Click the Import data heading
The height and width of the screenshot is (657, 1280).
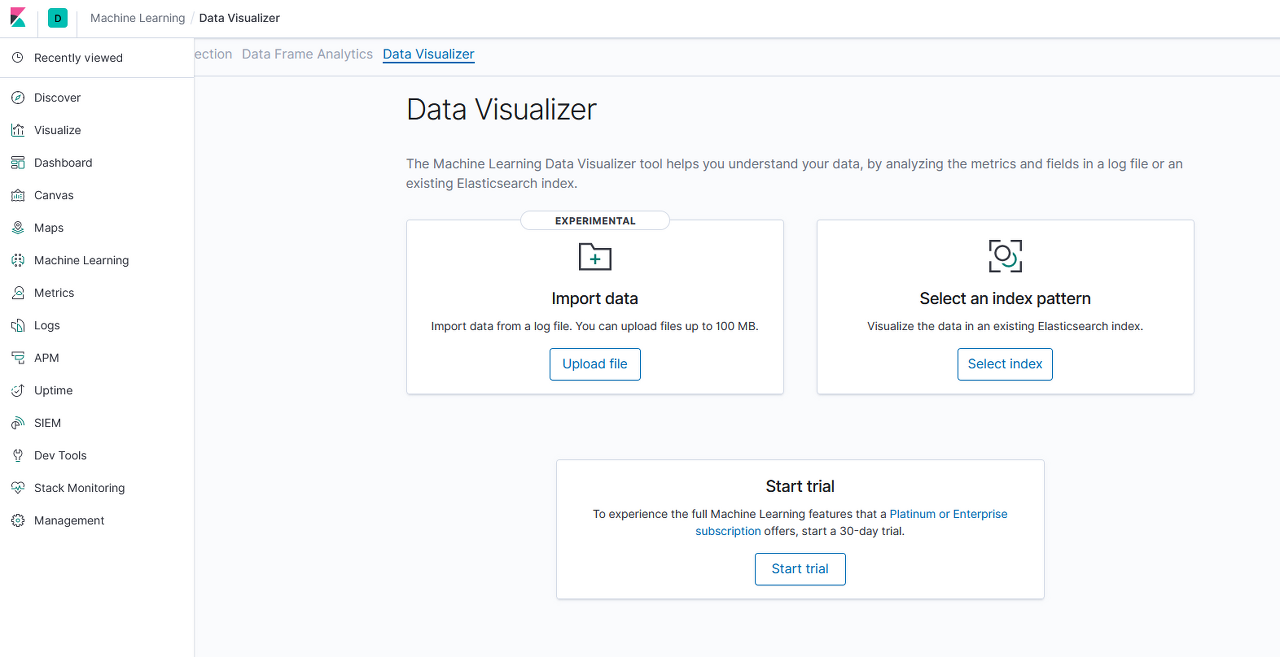point(595,298)
